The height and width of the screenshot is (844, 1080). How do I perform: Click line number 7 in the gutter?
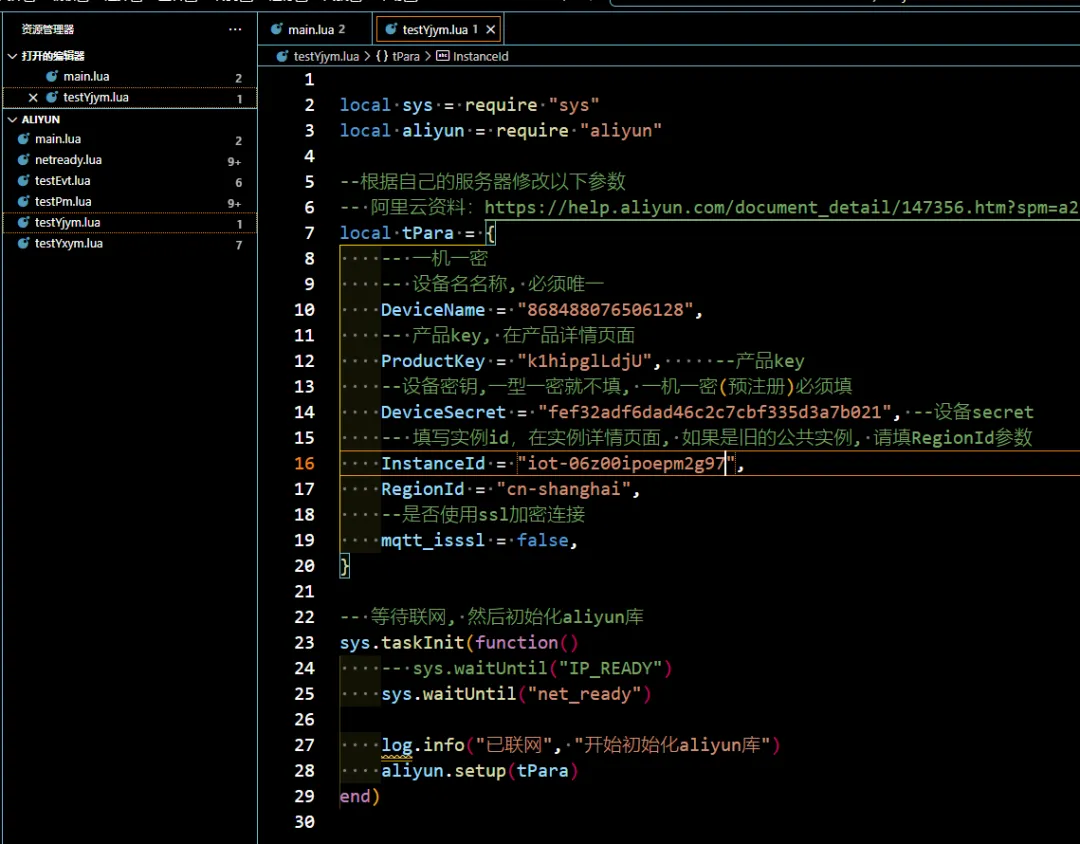(x=309, y=234)
